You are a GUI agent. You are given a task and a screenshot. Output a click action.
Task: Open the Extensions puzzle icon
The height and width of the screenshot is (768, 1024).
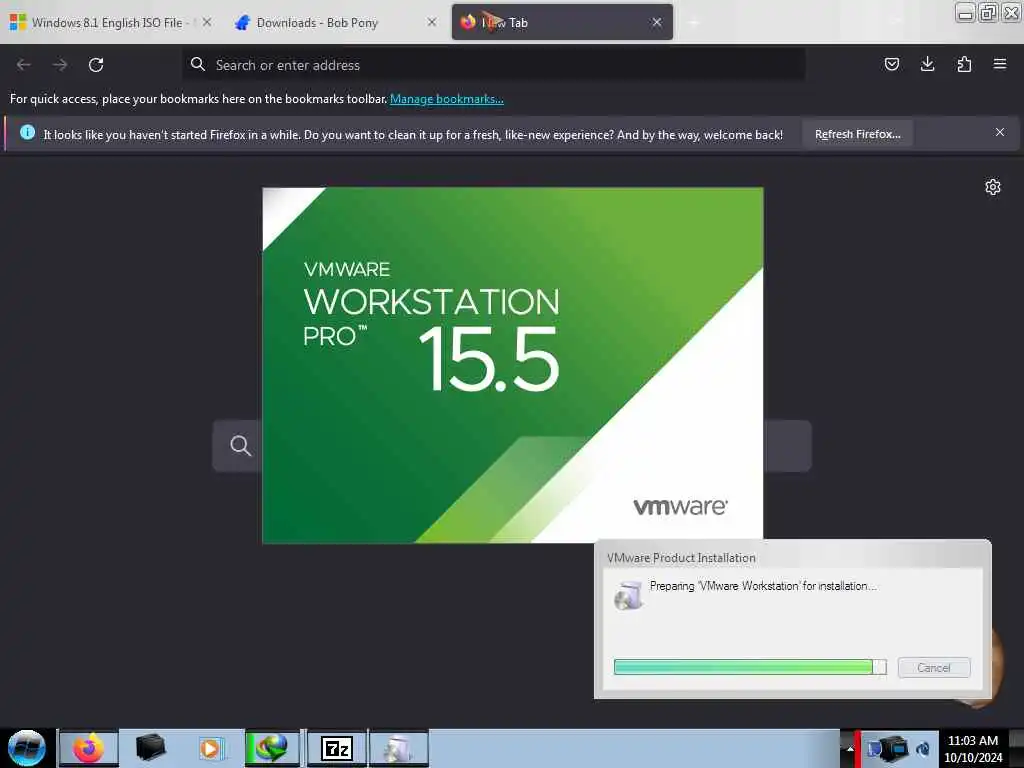(x=964, y=64)
